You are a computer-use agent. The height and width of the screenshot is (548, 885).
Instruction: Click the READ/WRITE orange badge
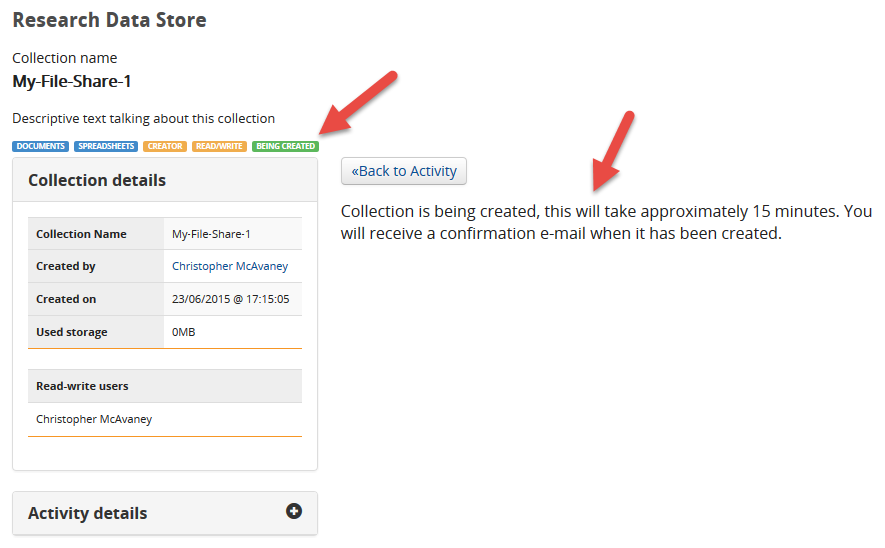pyautogui.click(x=219, y=146)
